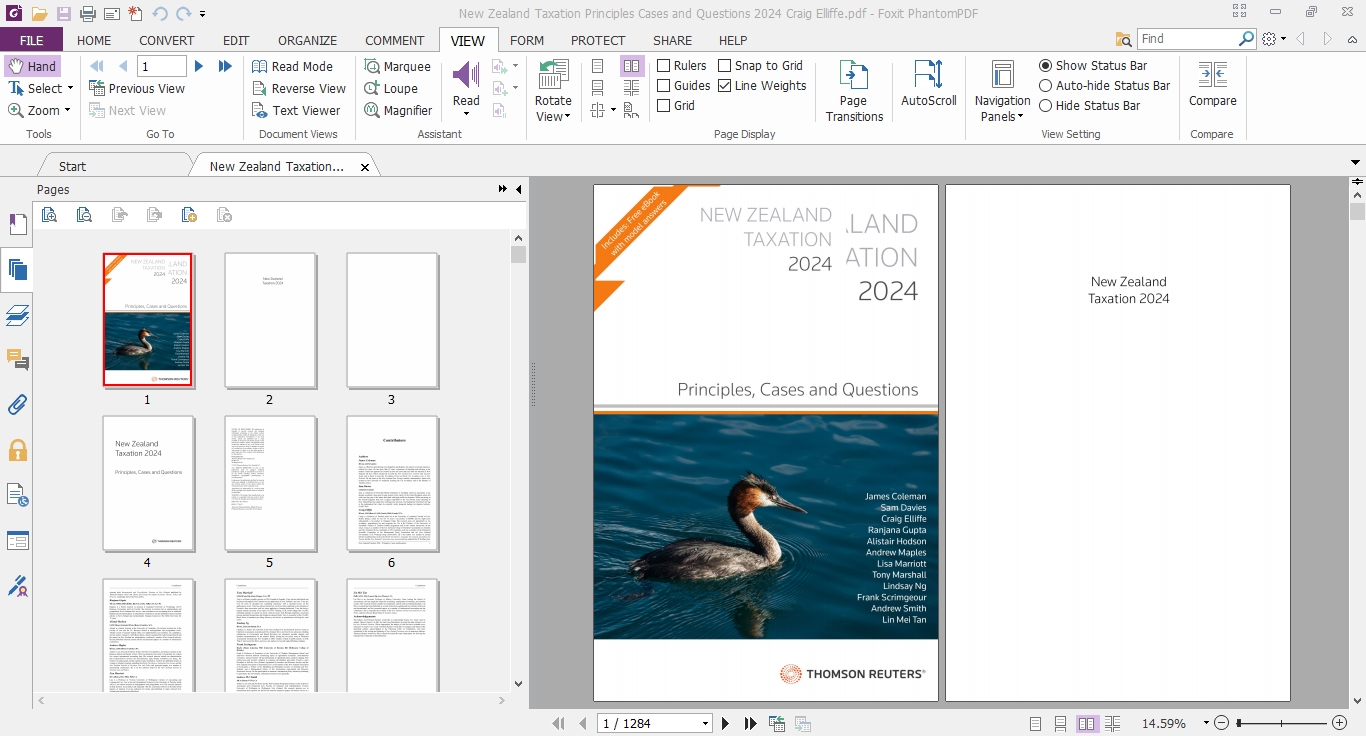Open the Bookmarks panel in sidebar

pos(17,224)
